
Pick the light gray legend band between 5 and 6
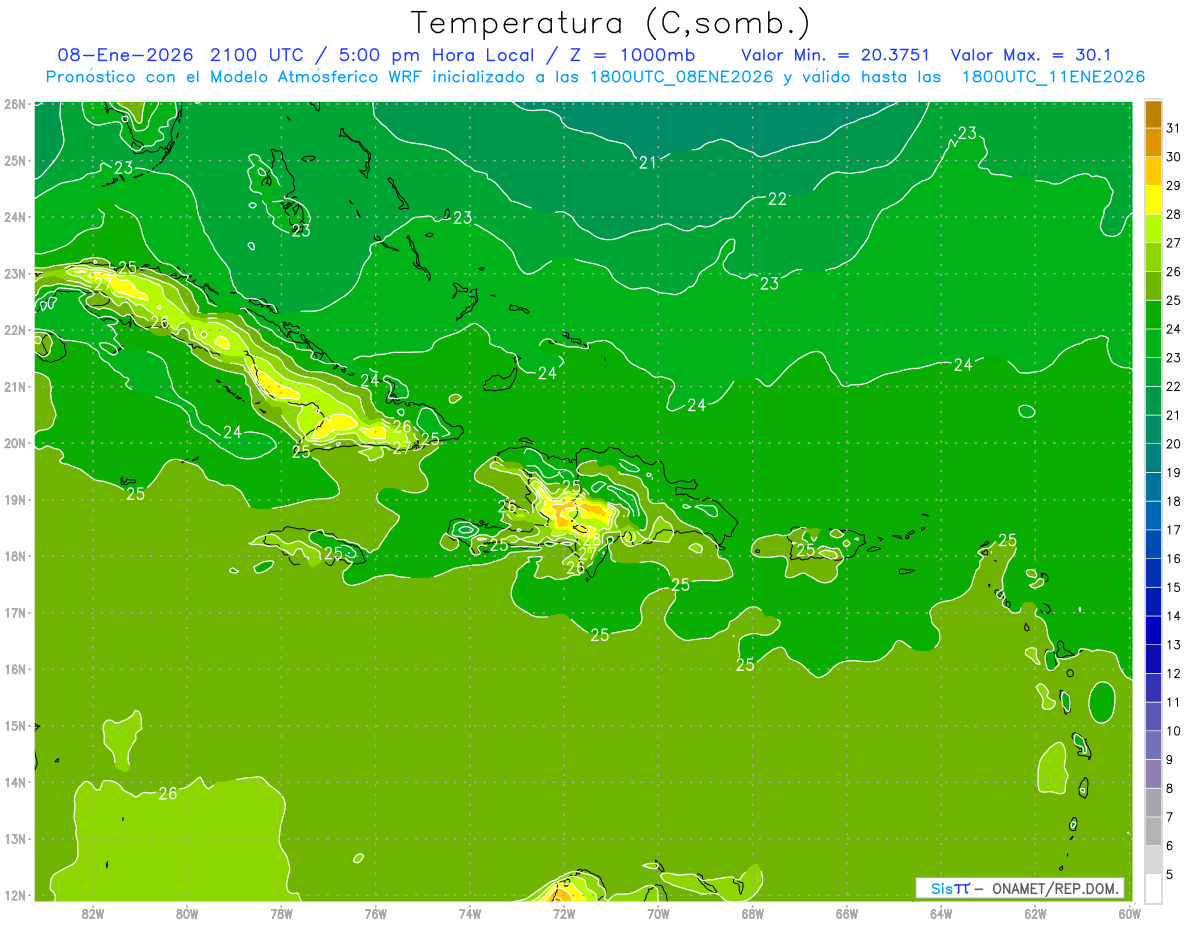tap(1153, 860)
